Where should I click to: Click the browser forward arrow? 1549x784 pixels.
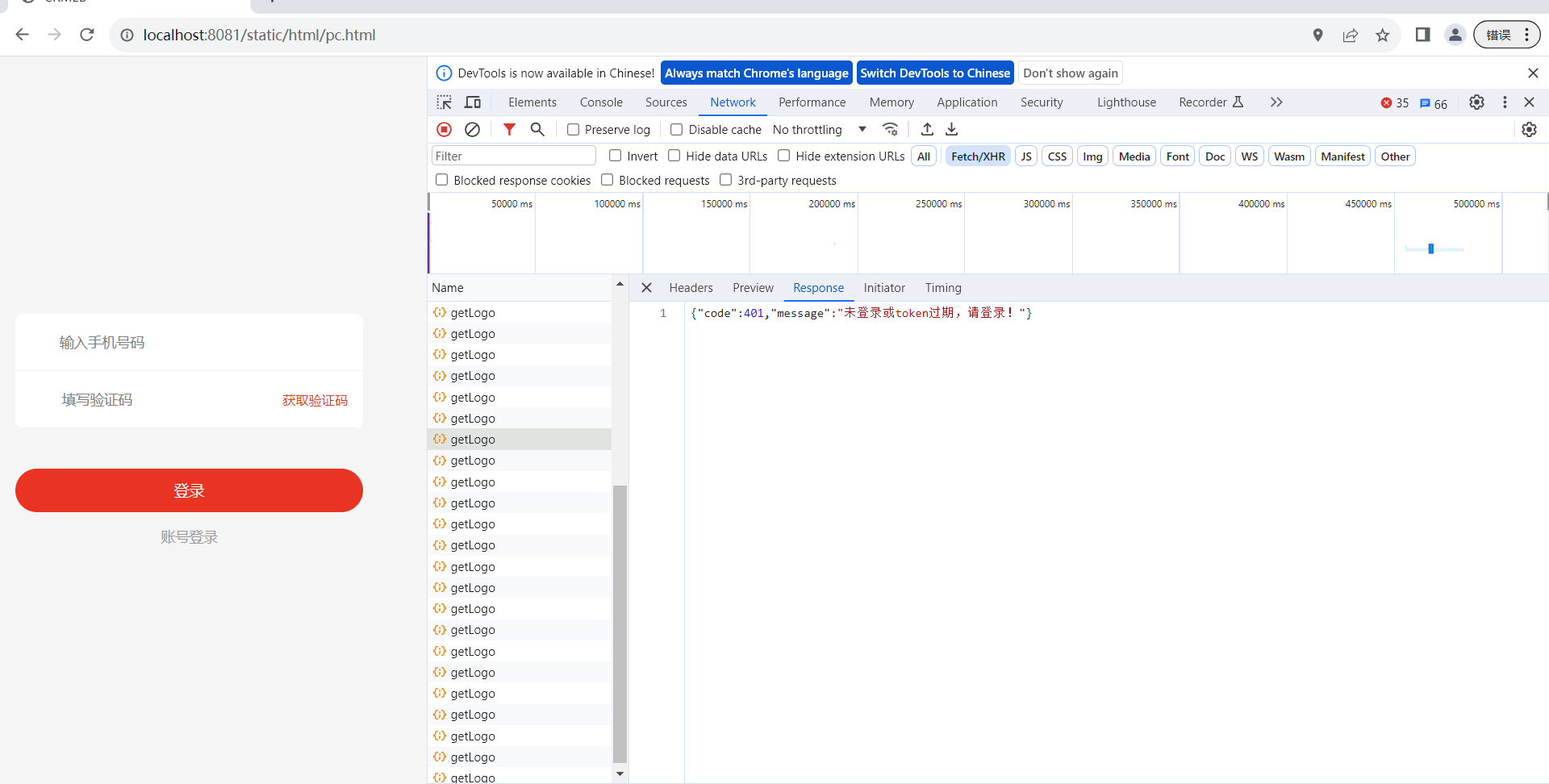tap(54, 35)
